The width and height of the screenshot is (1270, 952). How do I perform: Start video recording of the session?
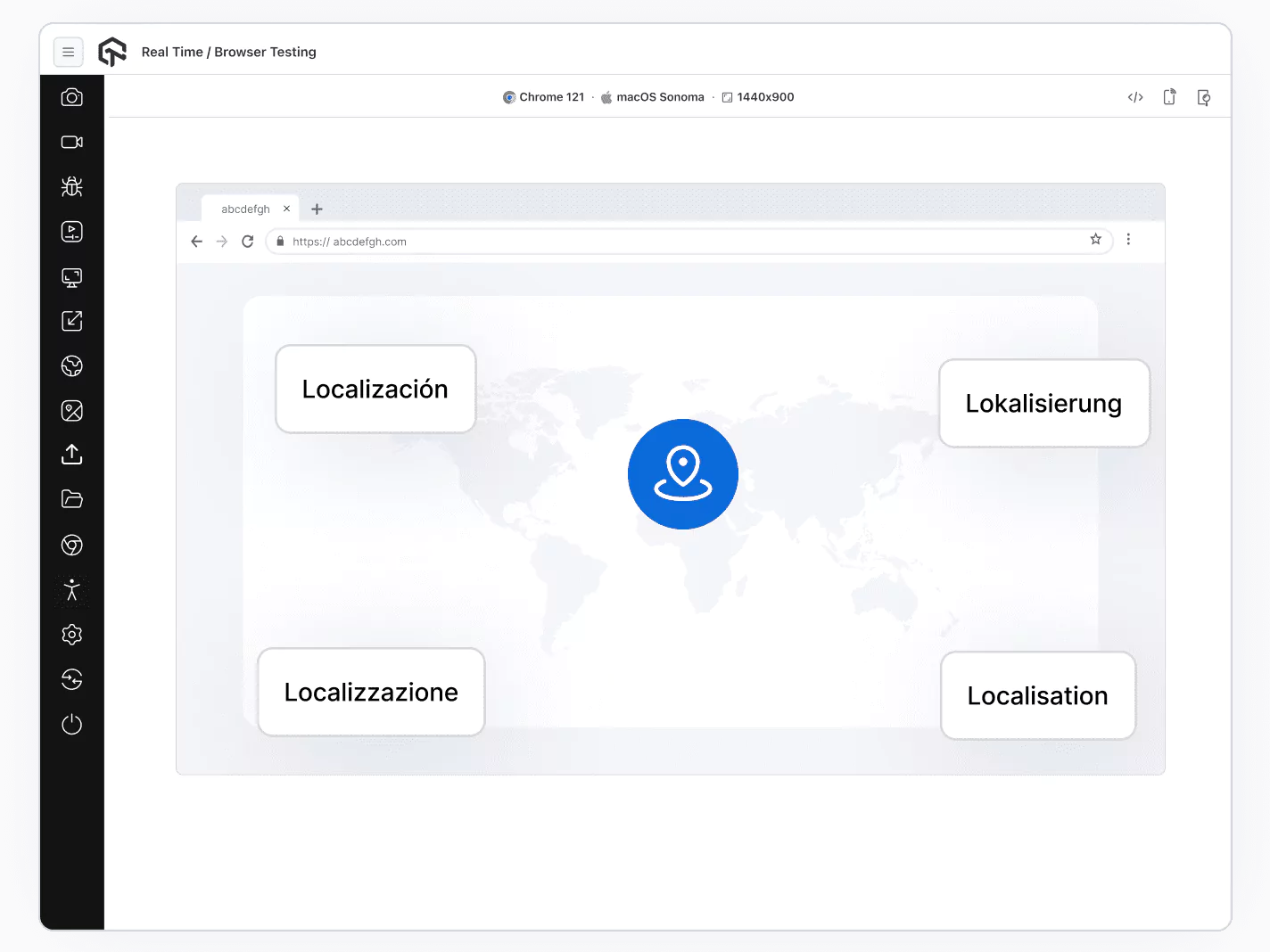(x=71, y=142)
